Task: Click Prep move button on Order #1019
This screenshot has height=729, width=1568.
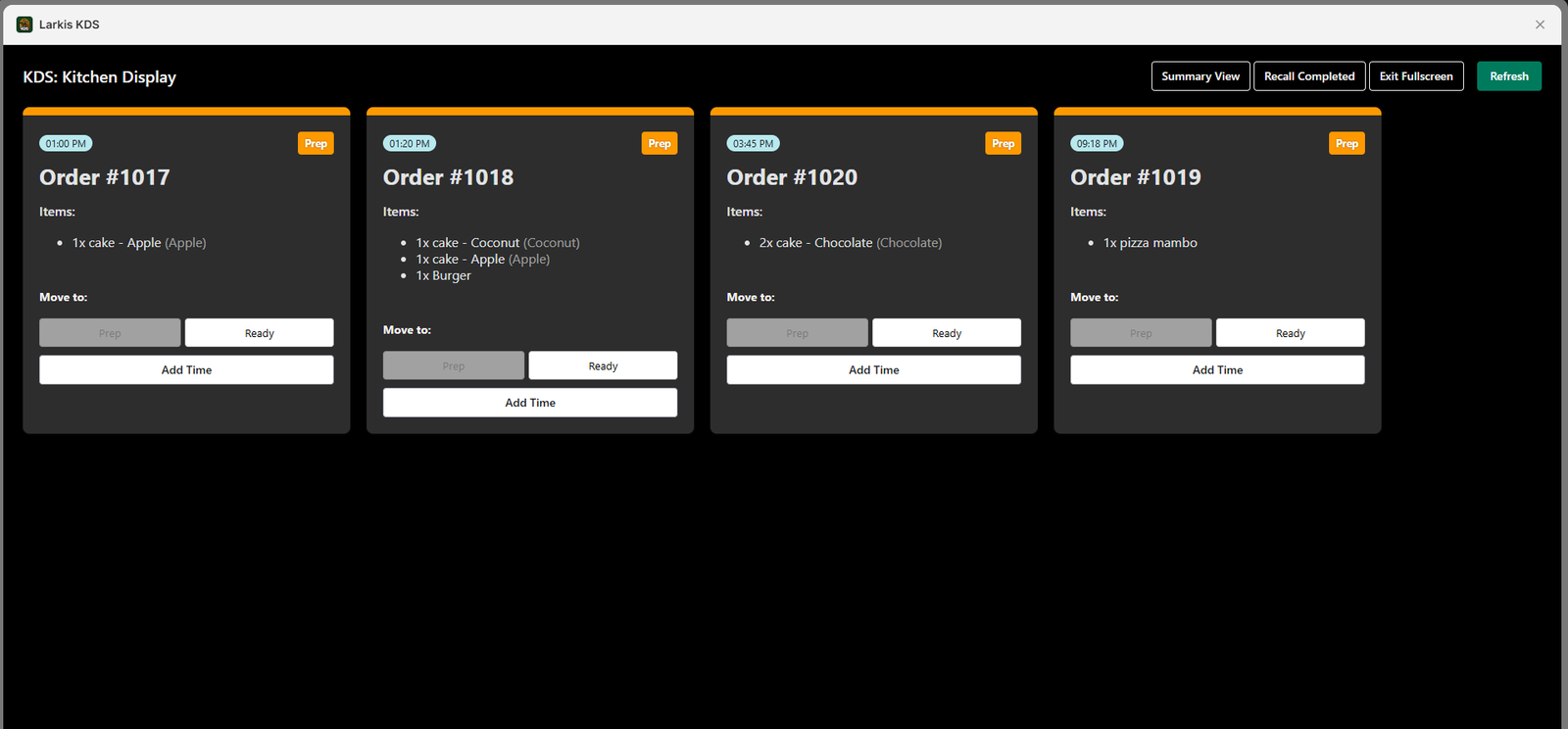Action: (1141, 333)
